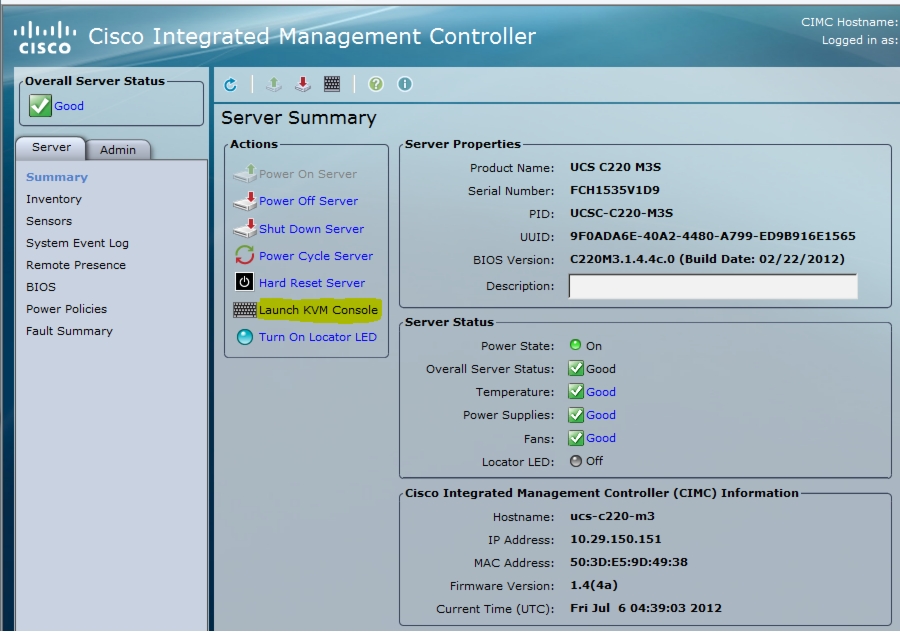Screen dimensions: 900x632
Task: Click the BIOS version value C220M3.1.4.4c.0
Action: pyautogui.click(x=622, y=259)
